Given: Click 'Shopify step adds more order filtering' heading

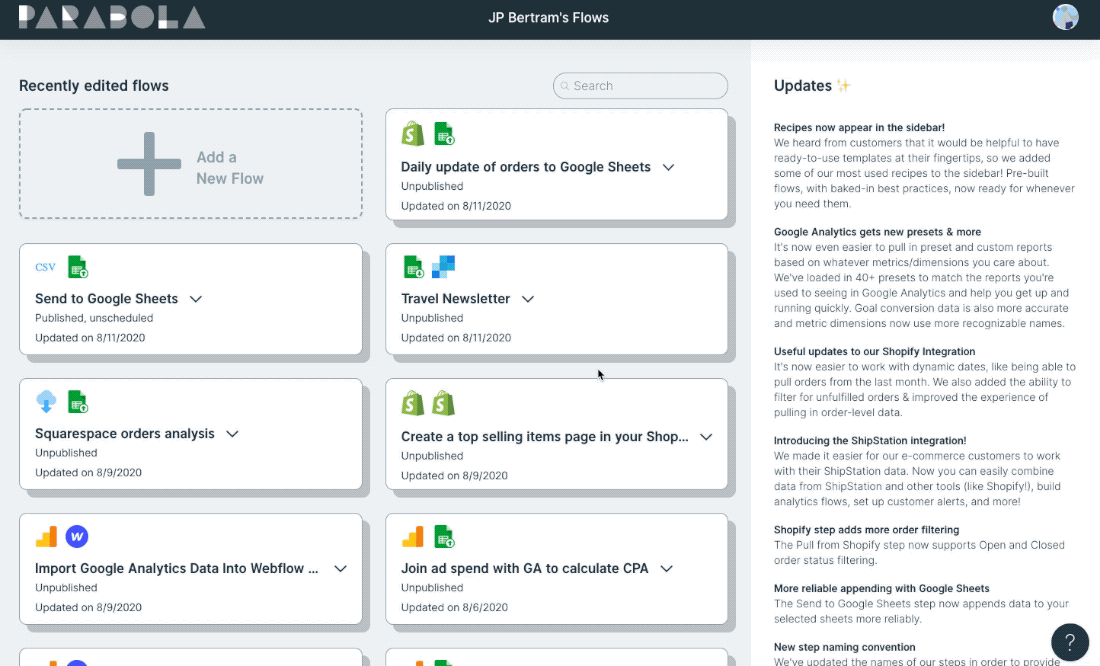Looking at the screenshot, I should coord(866,530).
